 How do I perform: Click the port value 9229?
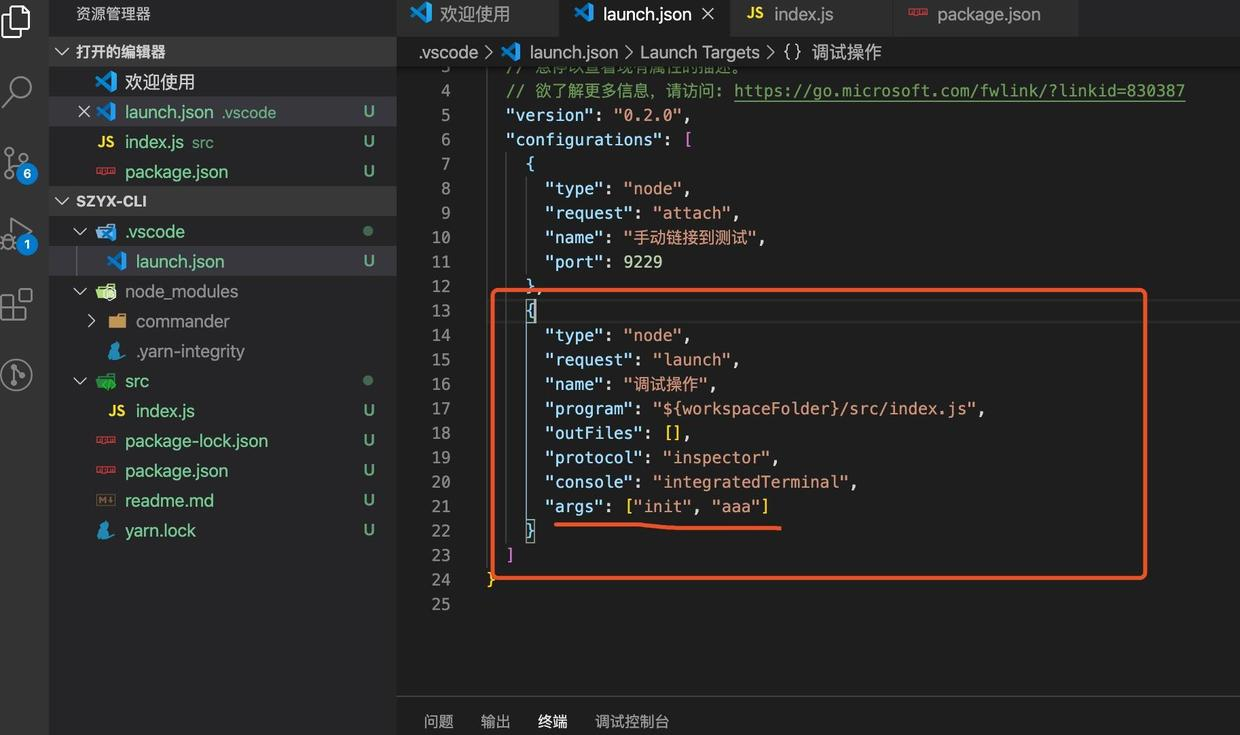[x=643, y=262]
